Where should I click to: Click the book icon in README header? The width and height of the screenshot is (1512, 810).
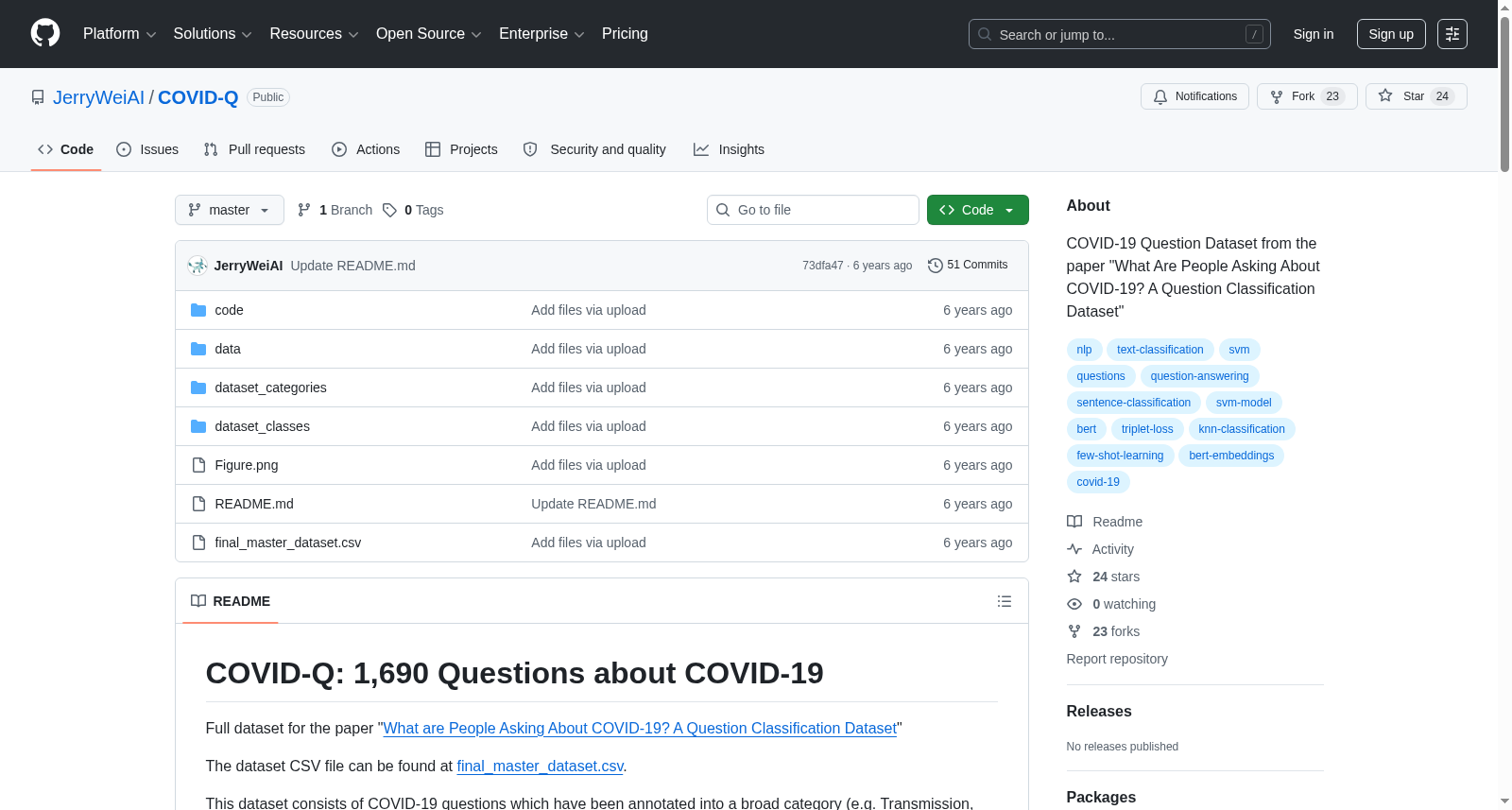198,601
